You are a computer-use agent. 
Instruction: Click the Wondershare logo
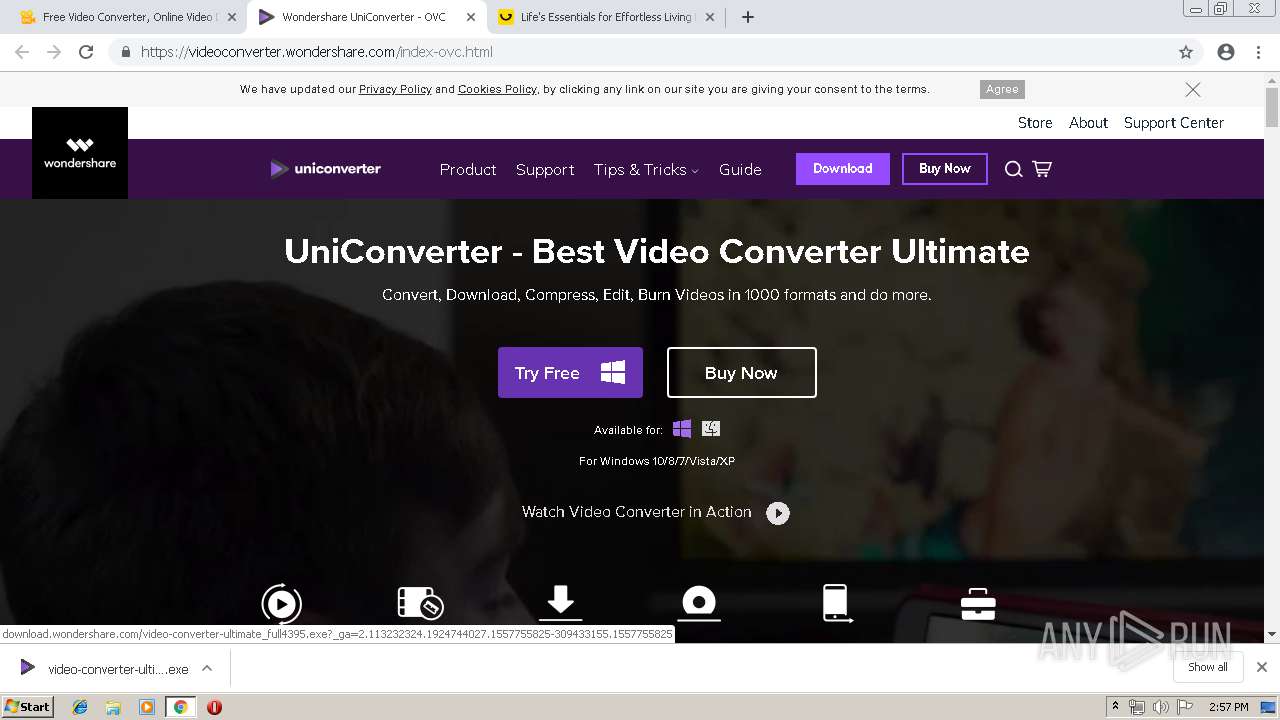click(80, 153)
